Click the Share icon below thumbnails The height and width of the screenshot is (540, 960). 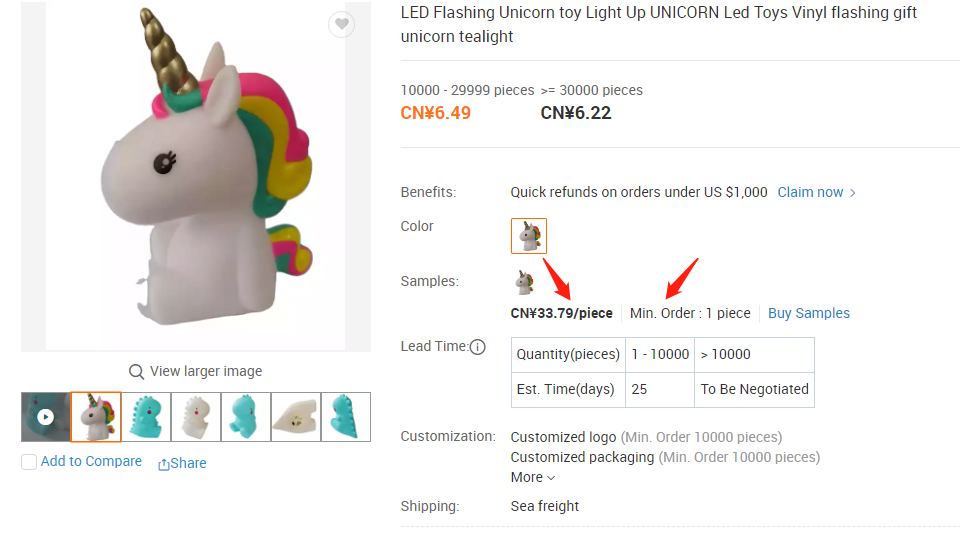[164, 464]
